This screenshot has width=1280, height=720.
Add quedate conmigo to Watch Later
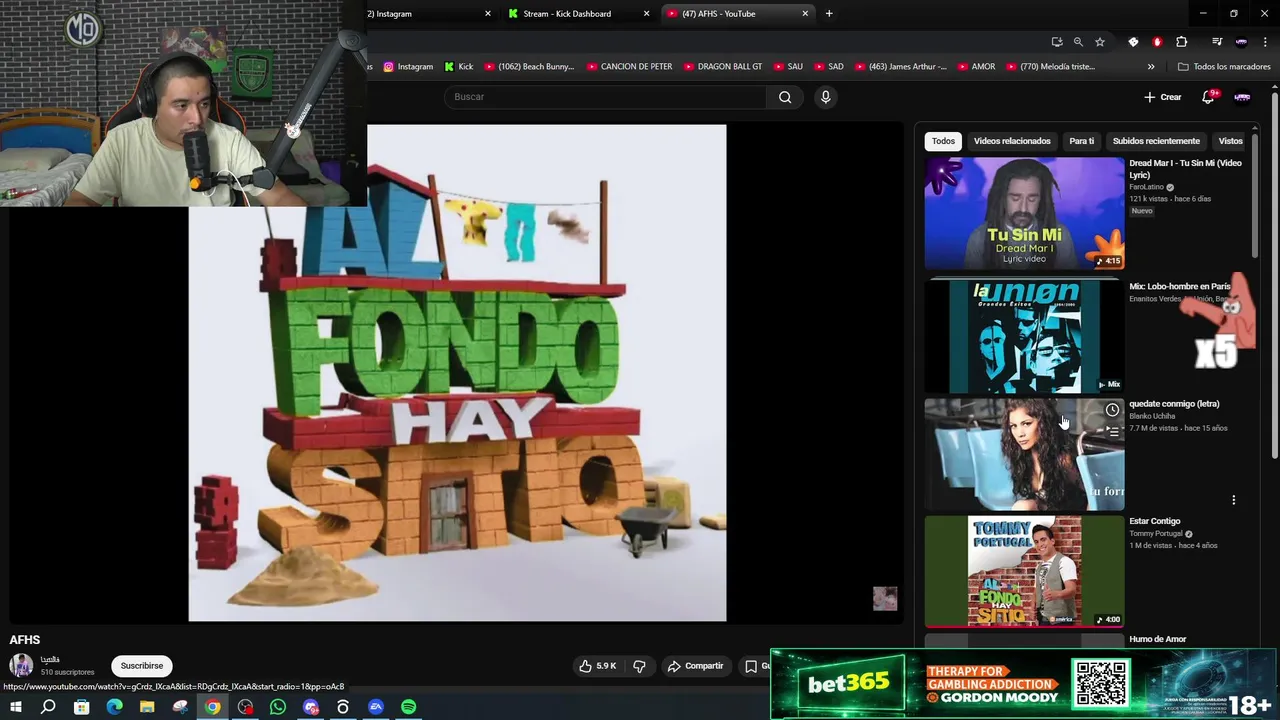pyautogui.click(x=1112, y=410)
